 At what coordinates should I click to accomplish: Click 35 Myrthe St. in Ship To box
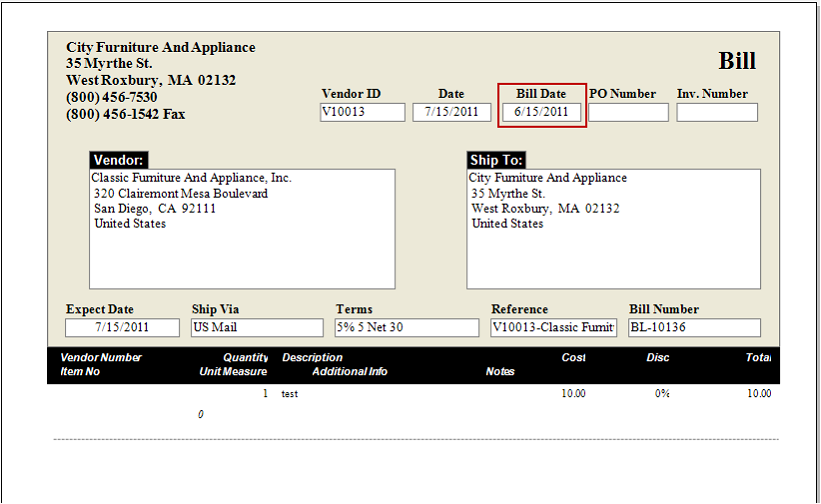[x=508, y=194]
